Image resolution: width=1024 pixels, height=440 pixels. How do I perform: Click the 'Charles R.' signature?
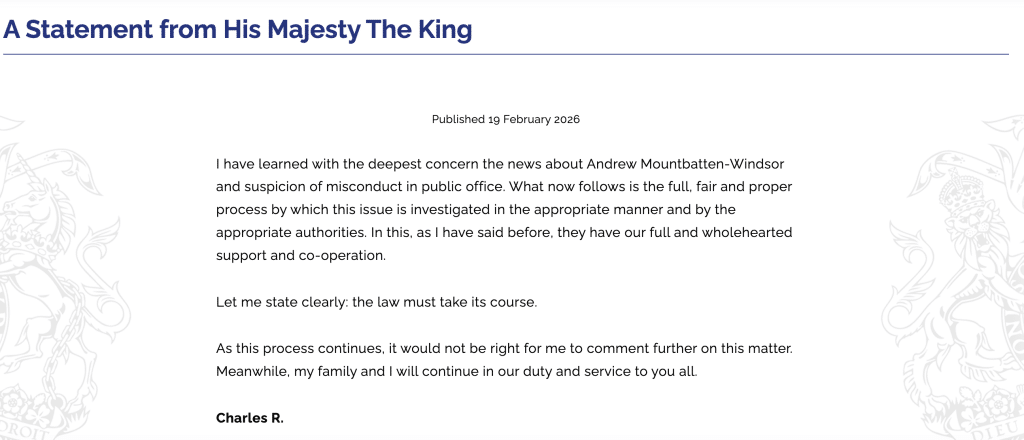pyautogui.click(x=250, y=418)
